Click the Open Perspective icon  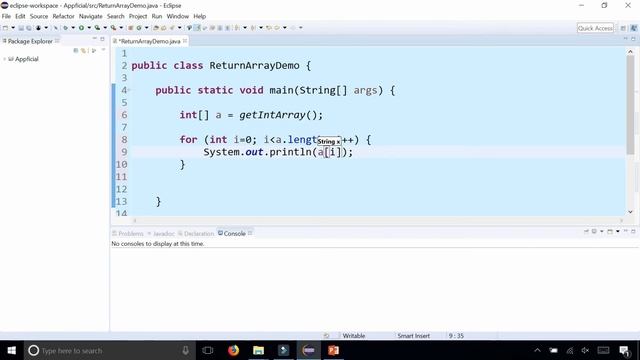623,28
